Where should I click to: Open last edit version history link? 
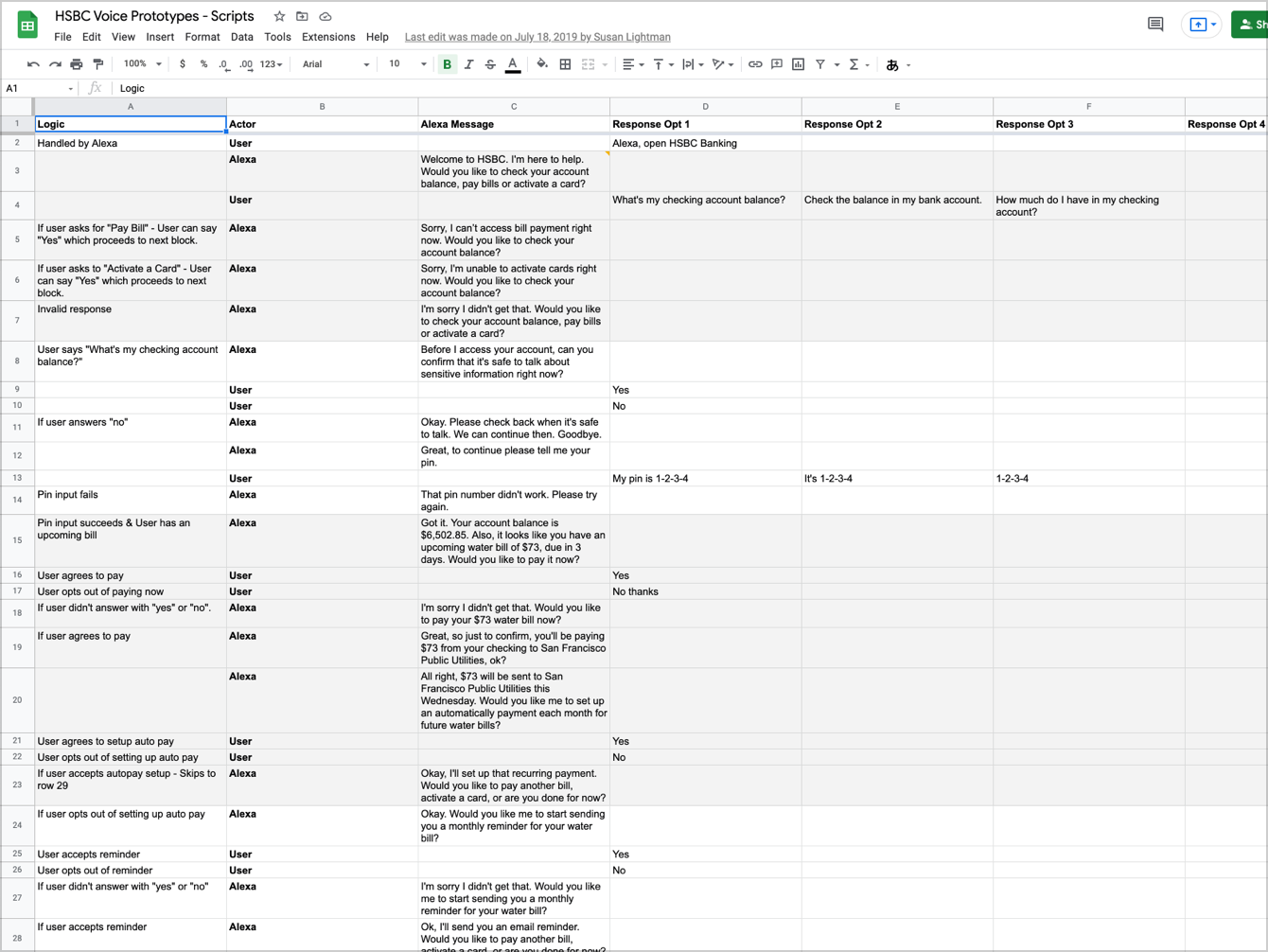537,37
